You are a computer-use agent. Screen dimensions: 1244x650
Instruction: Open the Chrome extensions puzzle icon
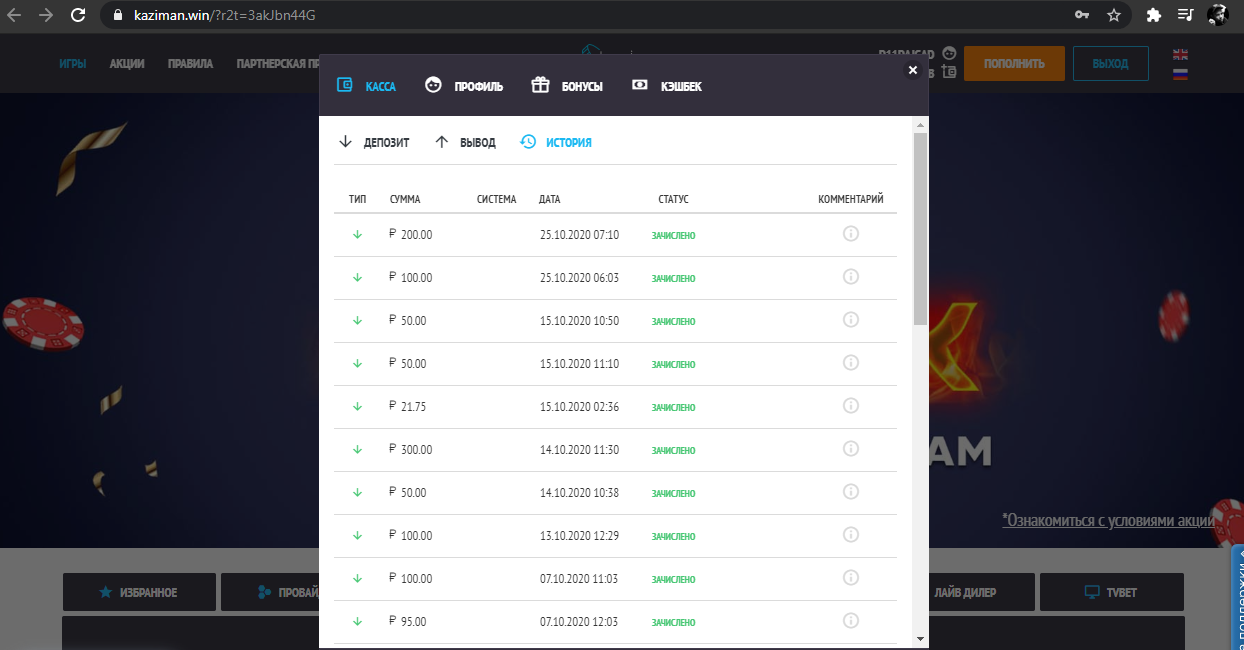click(x=1153, y=15)
